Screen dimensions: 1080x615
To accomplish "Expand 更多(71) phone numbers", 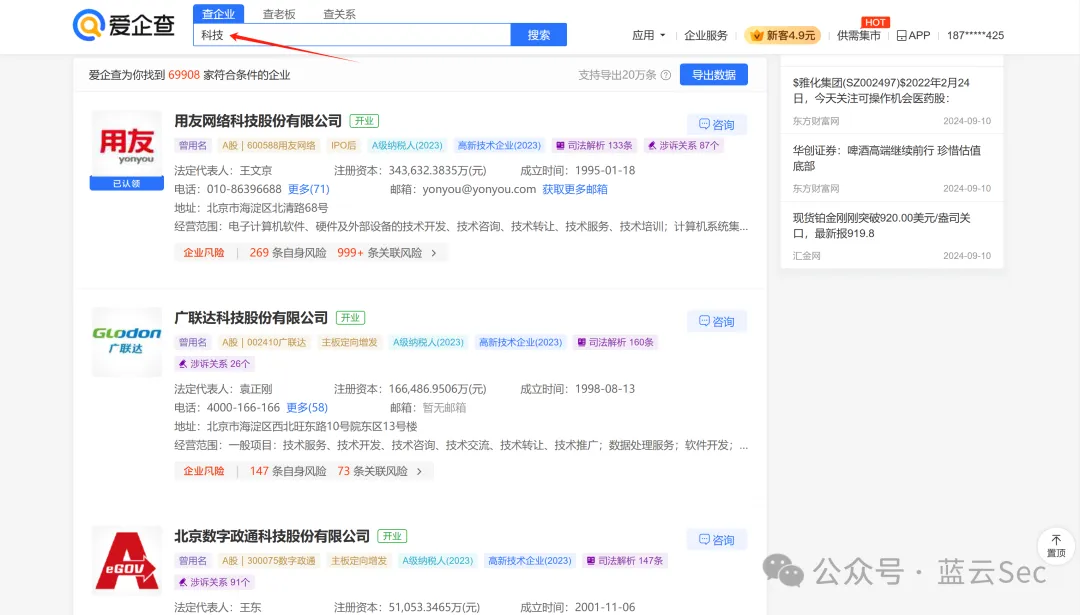I will [309, 189].
